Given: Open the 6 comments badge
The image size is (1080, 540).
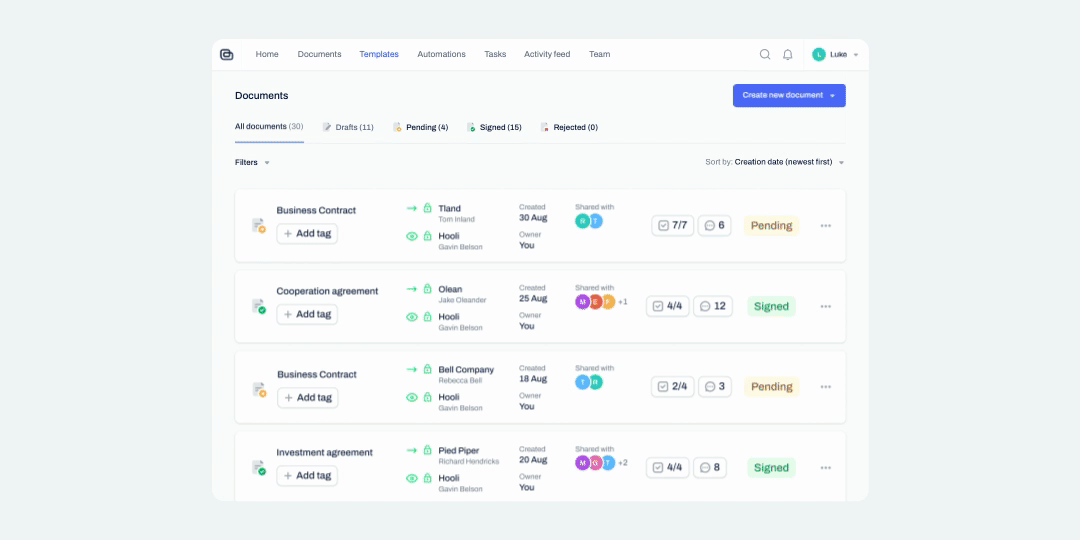Looking at the screenshot, I should coord(714,225).
